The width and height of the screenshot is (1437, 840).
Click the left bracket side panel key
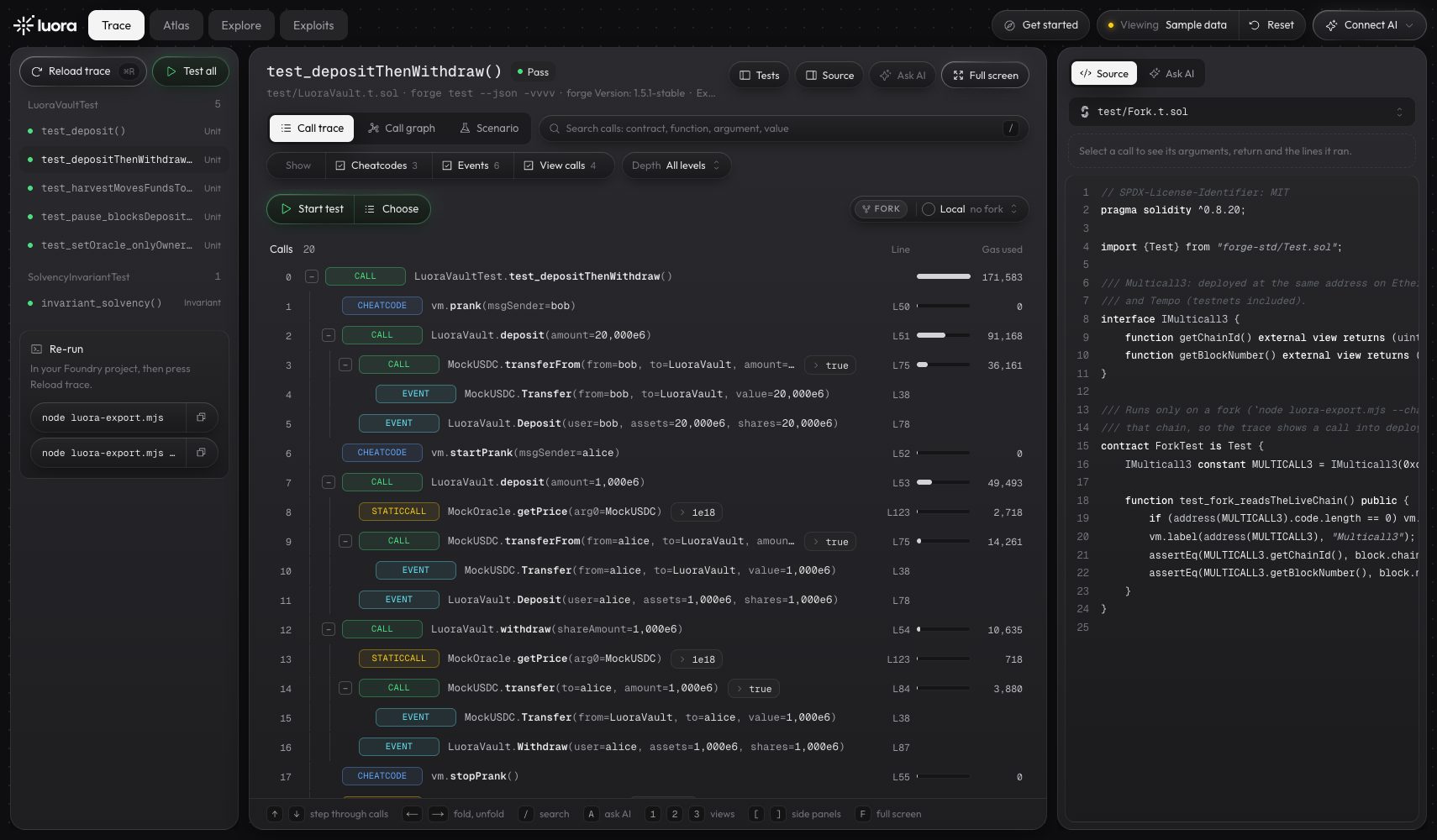click(756, 814)
